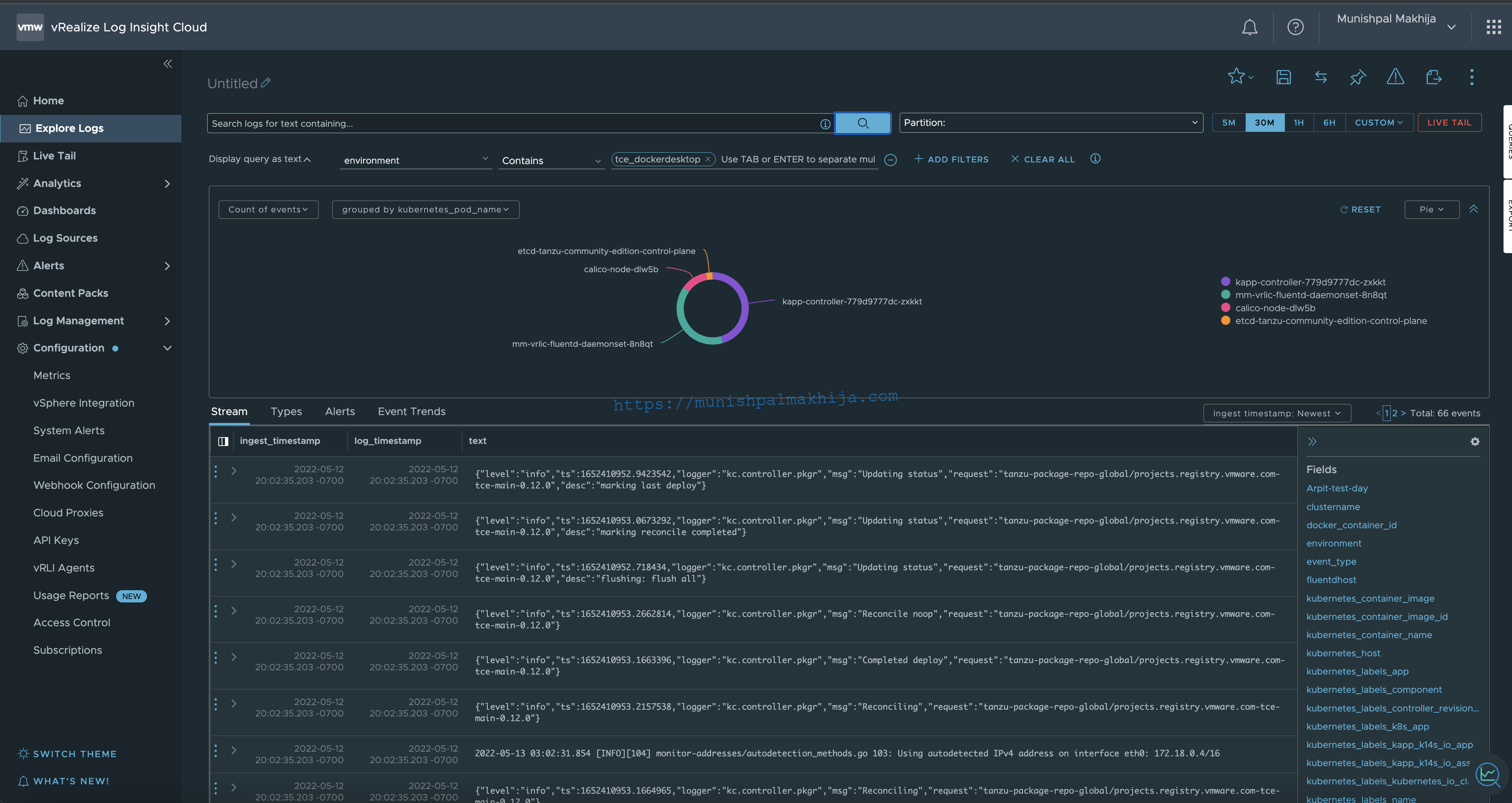Click the search magnifier button
Screen dimensions: 1512x803
tap(862, 123)
